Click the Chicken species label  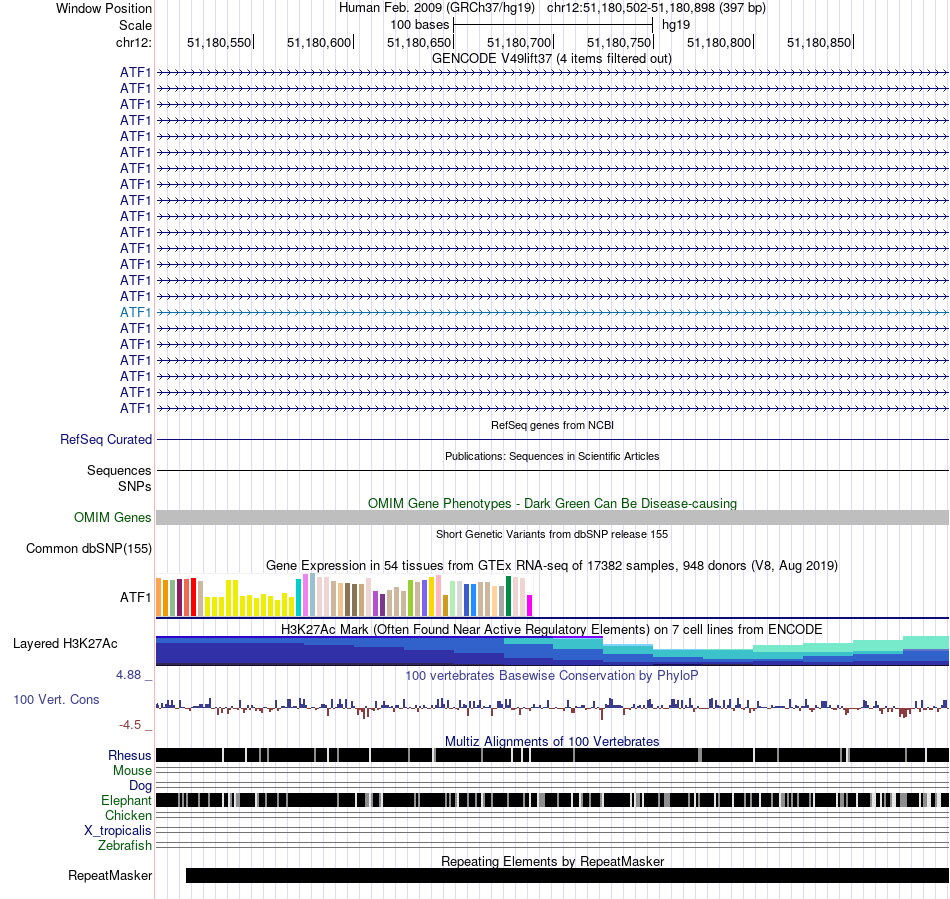pos(128,815)
